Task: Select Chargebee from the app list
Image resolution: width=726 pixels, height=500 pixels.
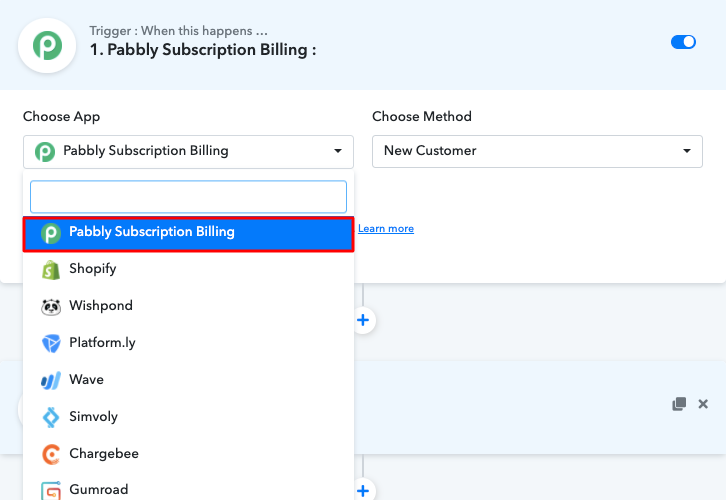Action: coord(188,454)
